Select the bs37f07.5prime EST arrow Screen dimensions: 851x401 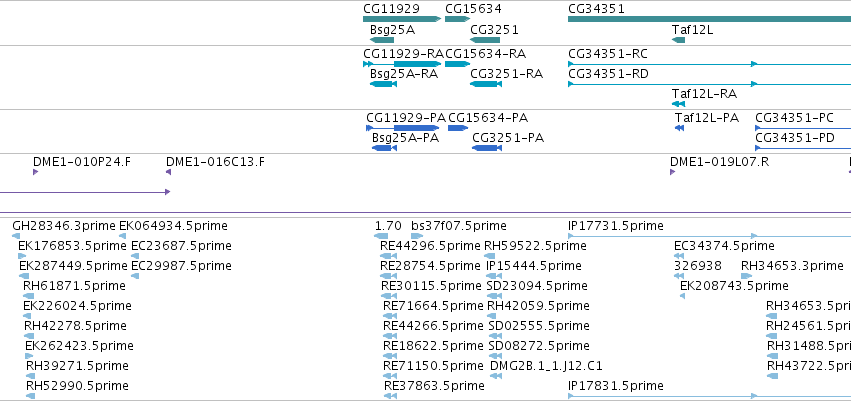click(x=417, y=236)
